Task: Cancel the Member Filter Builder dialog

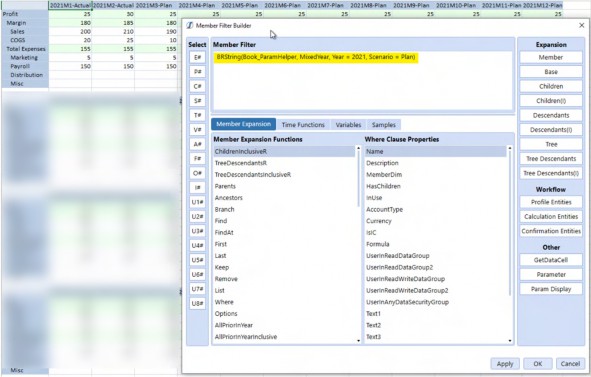Action: point(570,364)
